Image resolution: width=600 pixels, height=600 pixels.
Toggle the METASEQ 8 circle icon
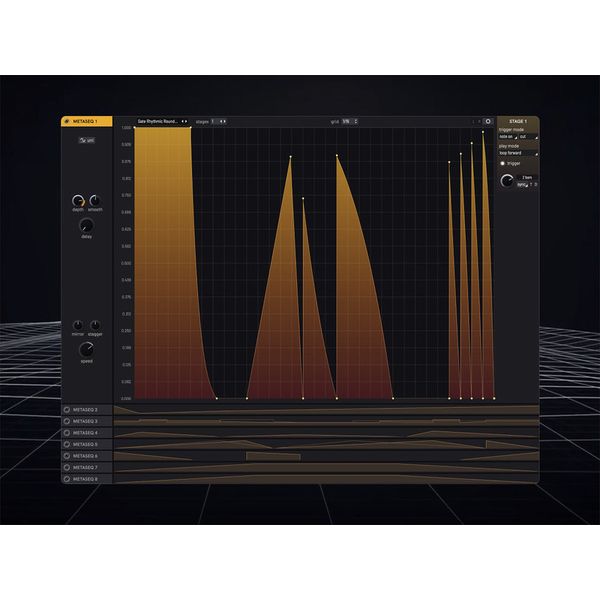67,479
